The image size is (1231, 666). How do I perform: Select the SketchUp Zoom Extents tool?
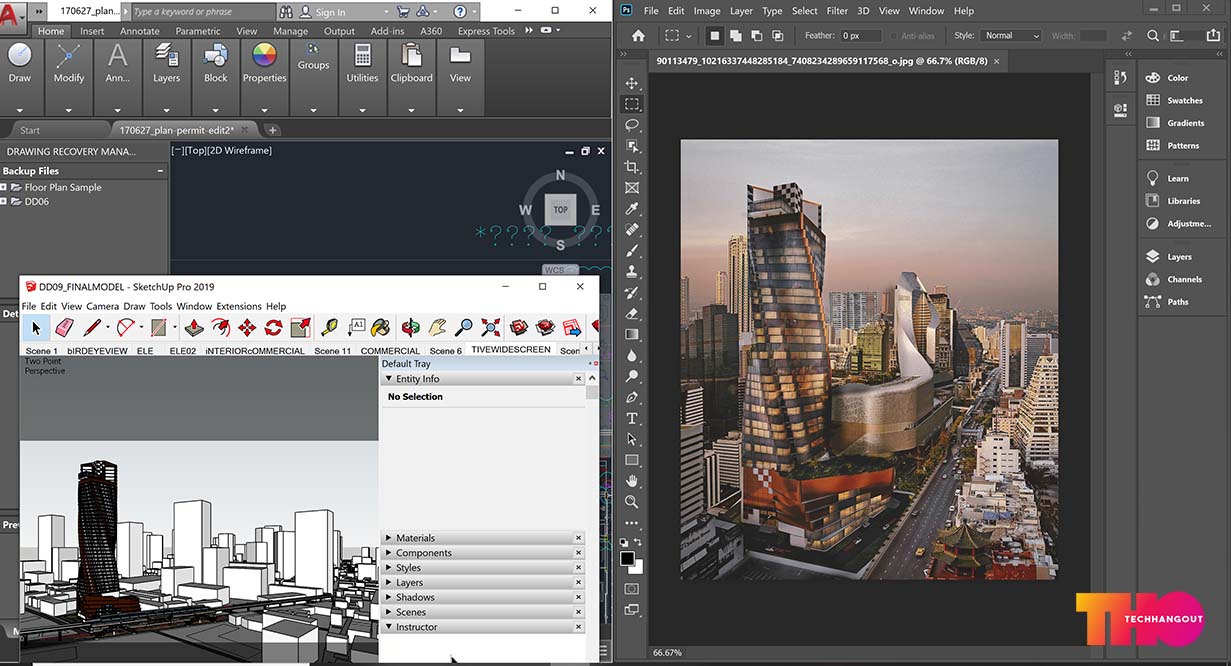(x=491, y=327)
